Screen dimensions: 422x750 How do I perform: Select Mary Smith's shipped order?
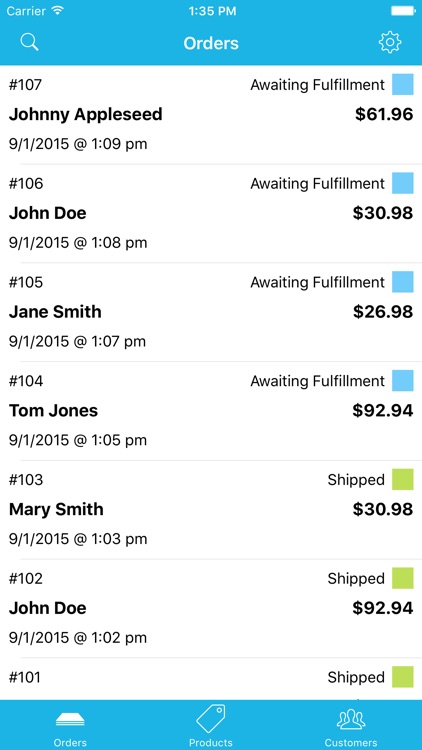211,510
